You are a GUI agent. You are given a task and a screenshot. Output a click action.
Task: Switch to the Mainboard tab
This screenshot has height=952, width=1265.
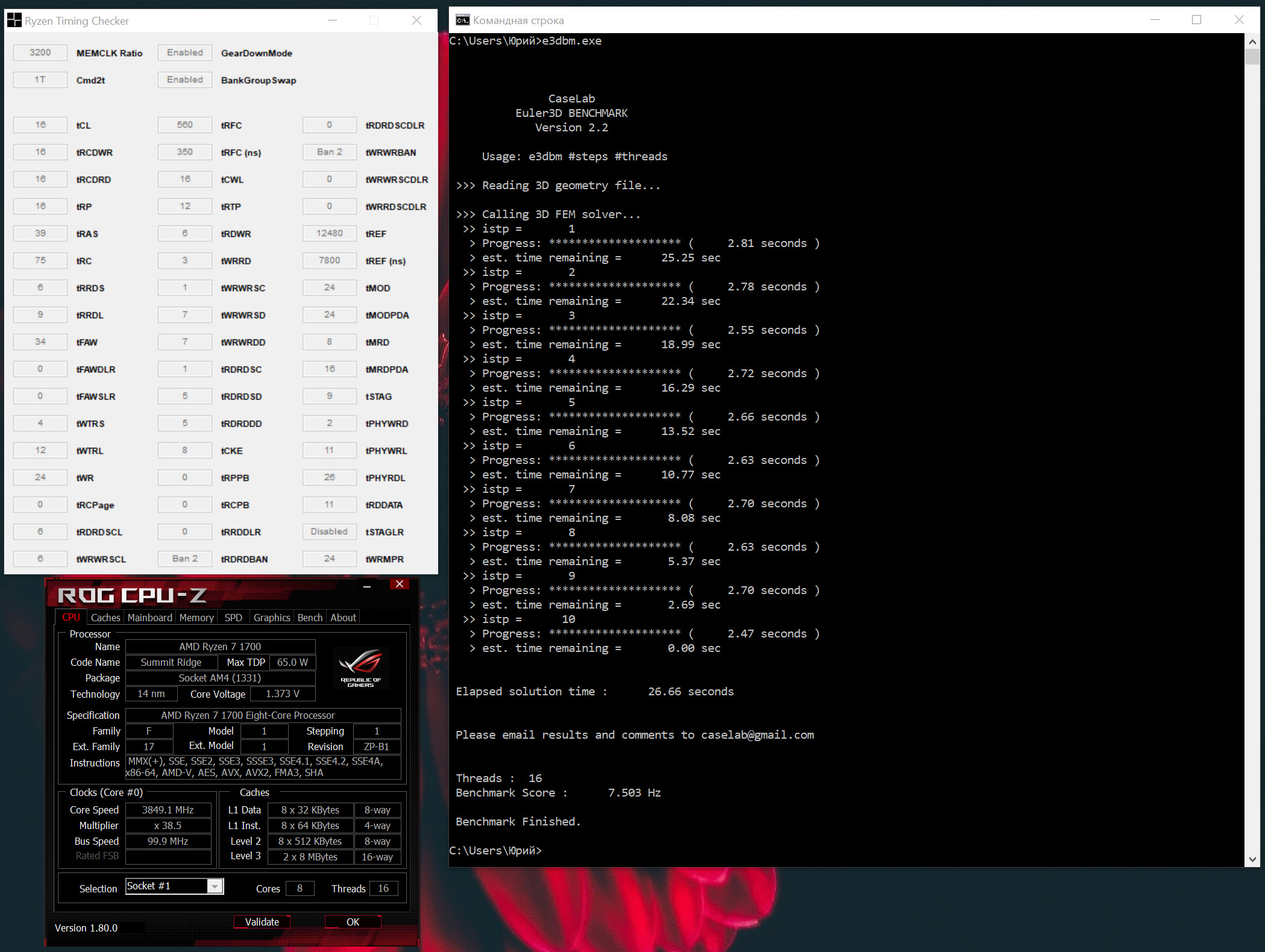(x=149, y=618)
